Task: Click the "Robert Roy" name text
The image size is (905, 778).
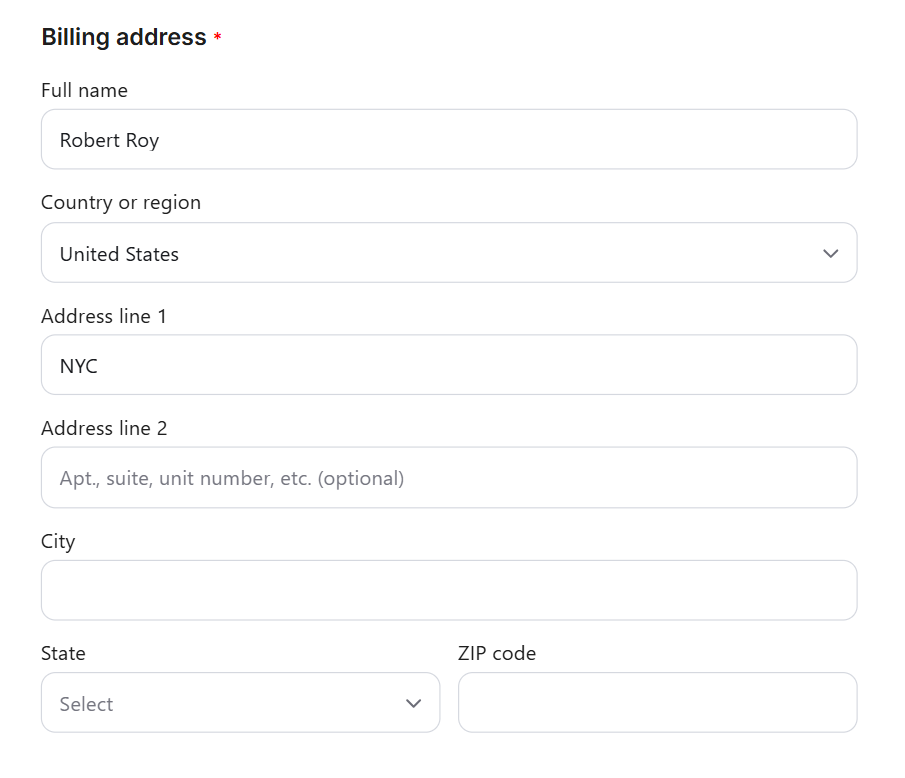Action: (x=109, y=141)
